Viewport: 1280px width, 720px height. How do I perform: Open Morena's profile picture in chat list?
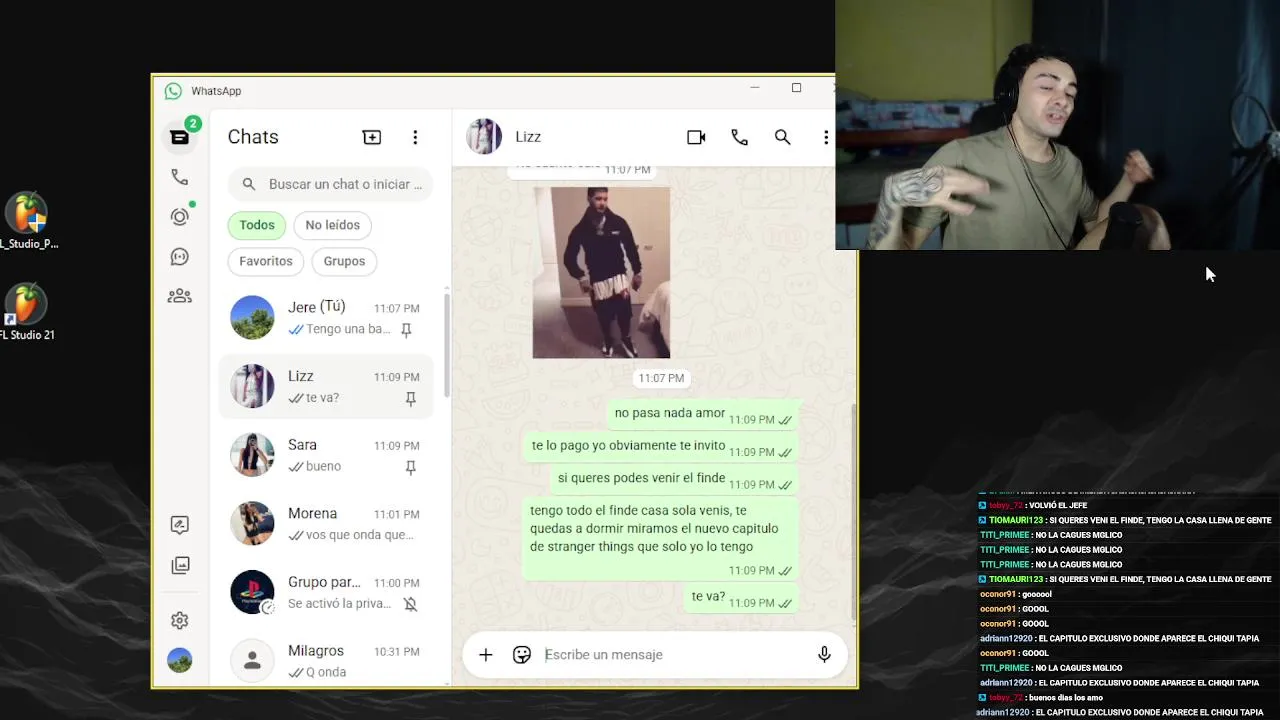pos(252,523)
